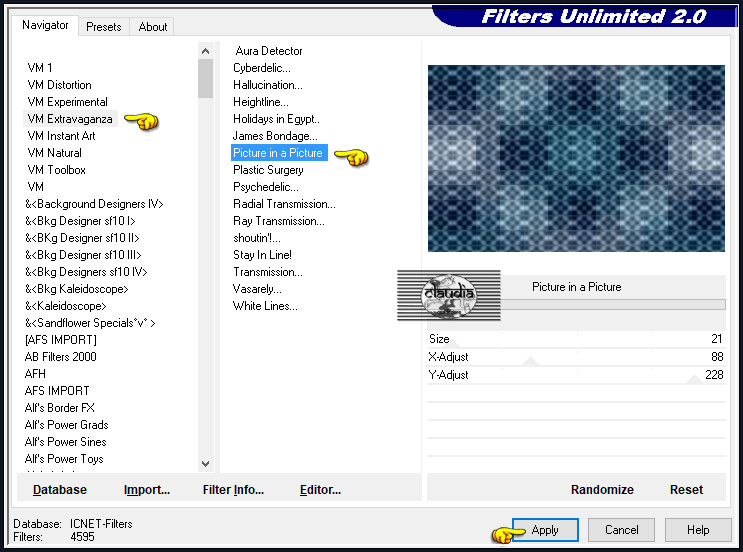Image resolution: width=743 pixels, height=552 pixels.
Task: Choose Picture in a Picture filter
Action: coord(279,153)
